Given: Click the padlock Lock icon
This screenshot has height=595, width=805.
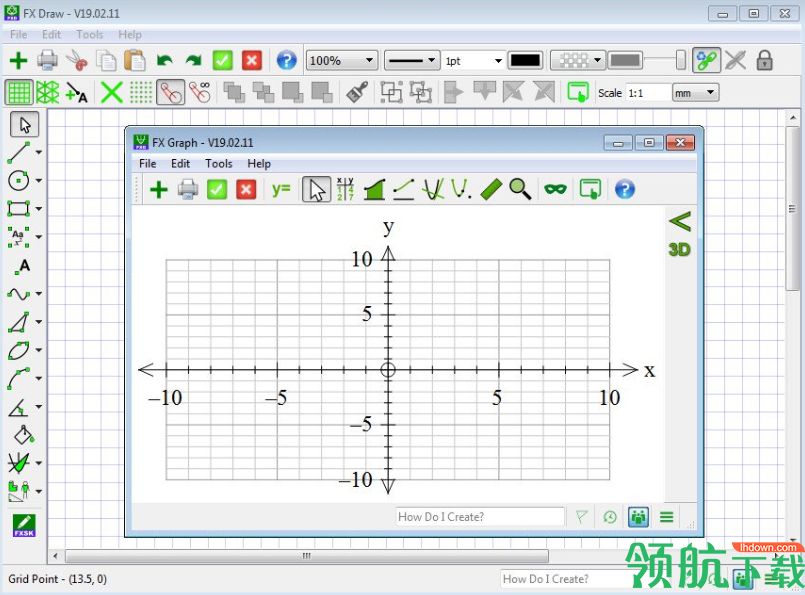Looking at the screenshot, I should pos(764,60).
